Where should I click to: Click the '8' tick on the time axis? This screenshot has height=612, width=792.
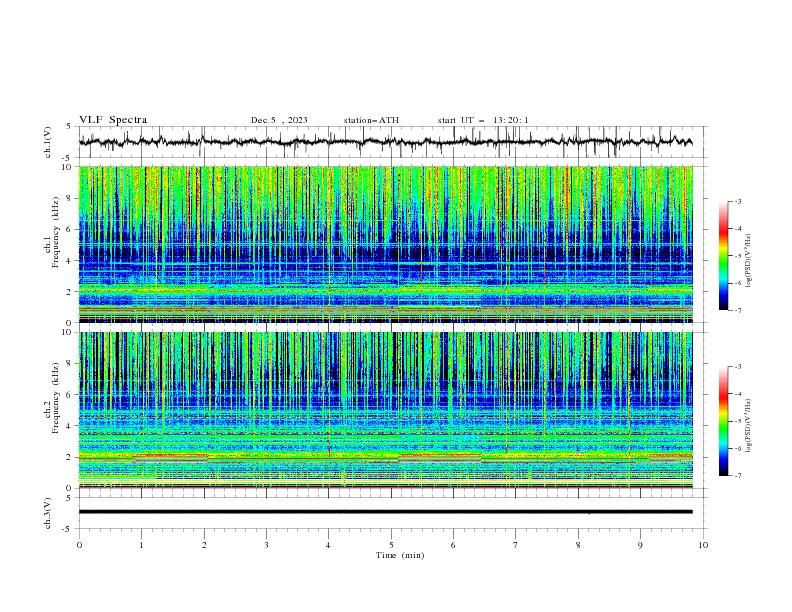click(578, 545)
